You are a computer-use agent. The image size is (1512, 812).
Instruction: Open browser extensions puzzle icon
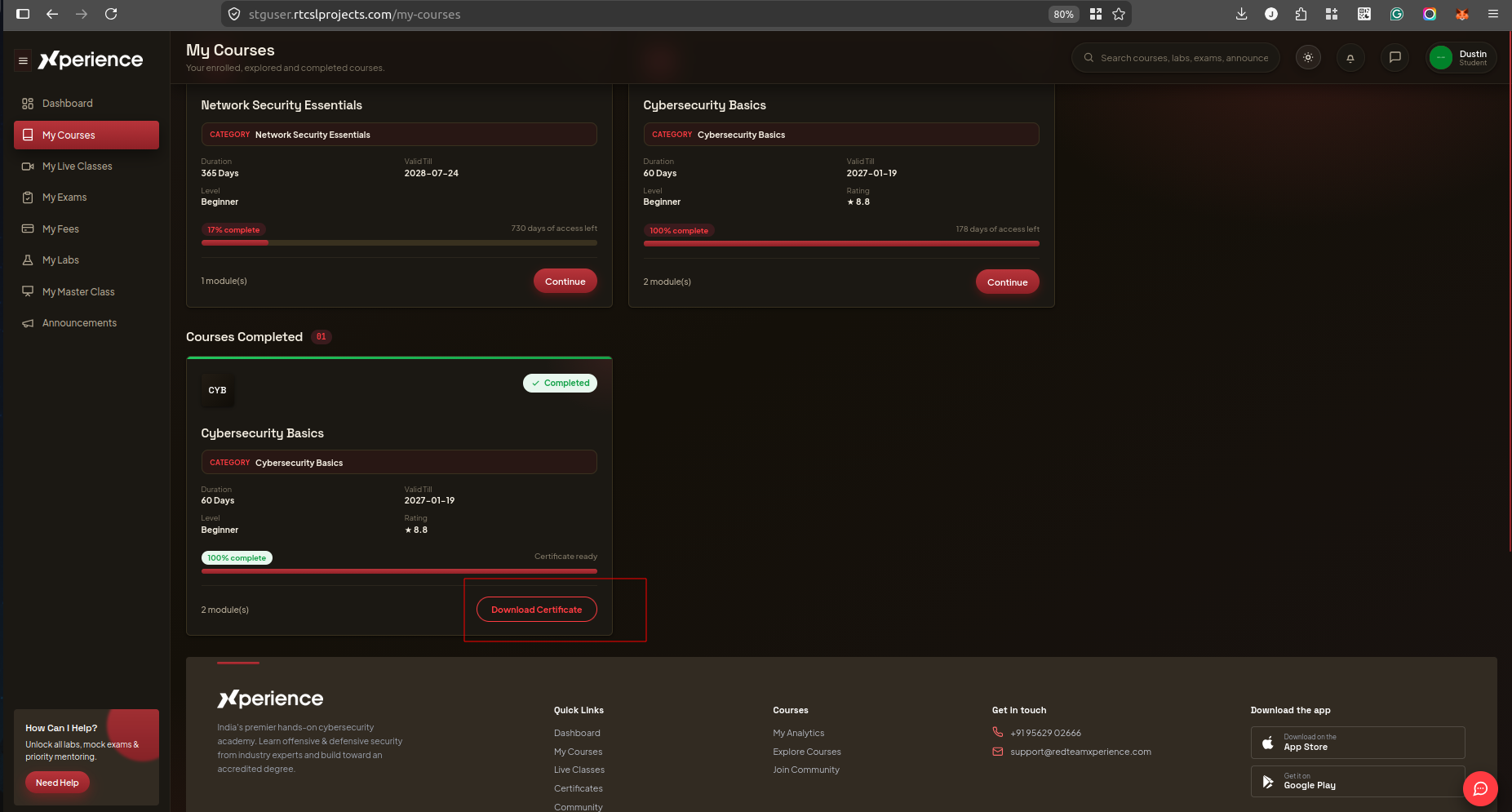click(x=1301, y=14)
